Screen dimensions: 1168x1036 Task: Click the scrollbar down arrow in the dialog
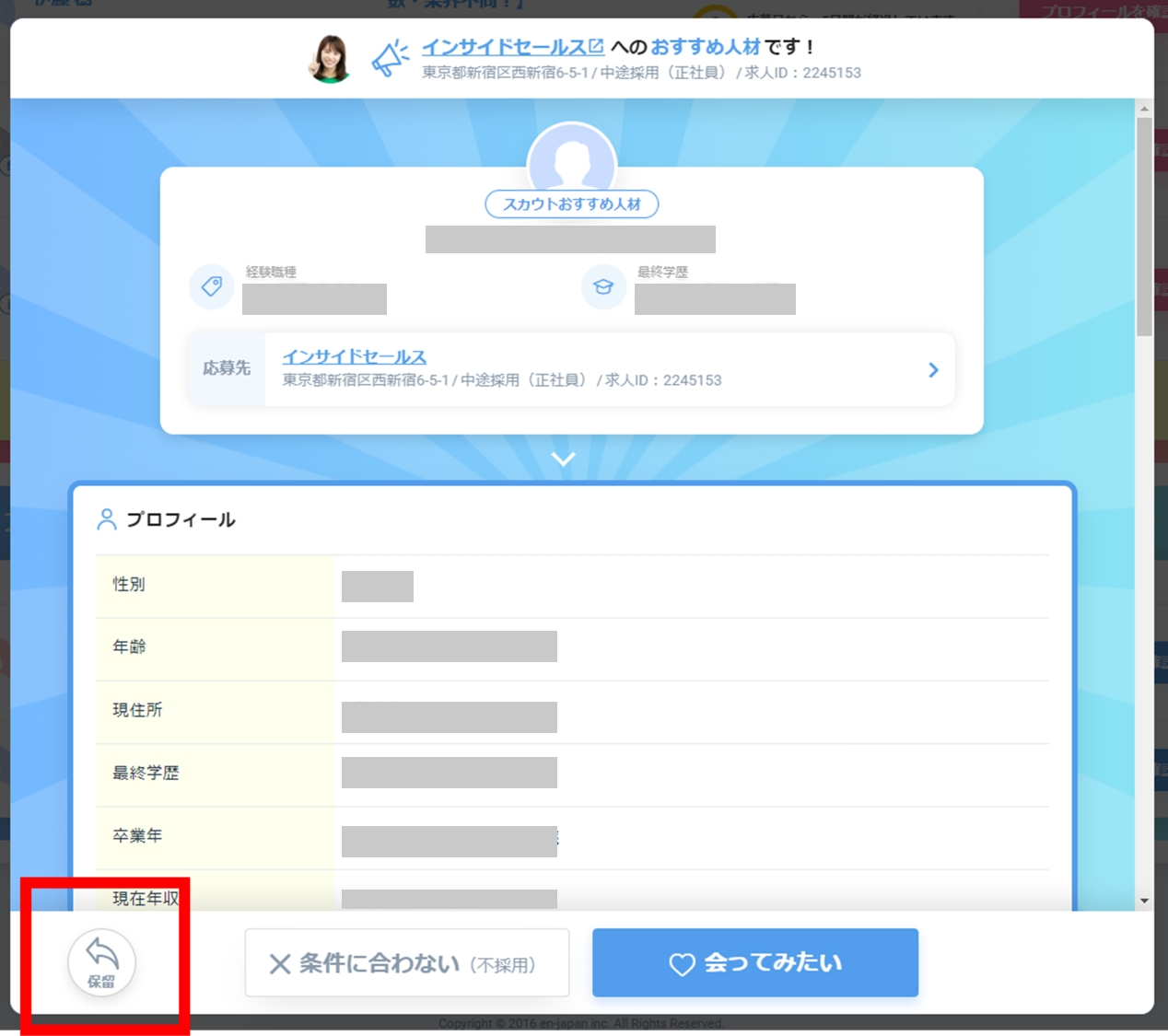1144,901
